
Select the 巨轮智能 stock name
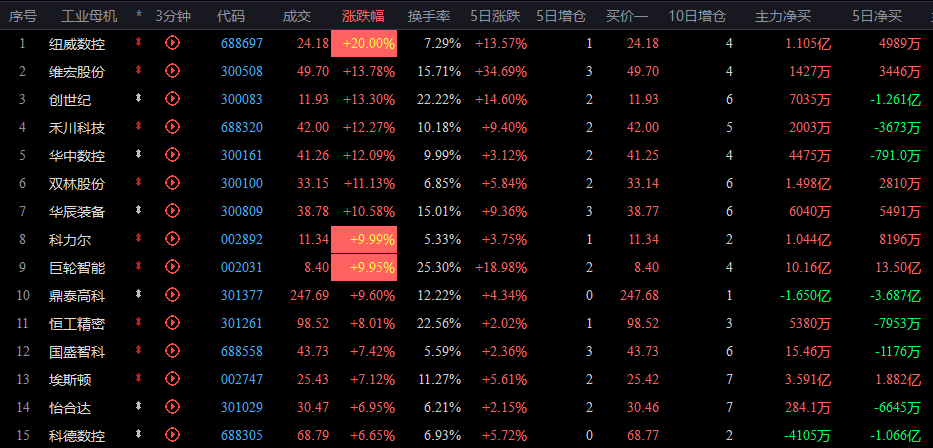(x=77, y=268)
